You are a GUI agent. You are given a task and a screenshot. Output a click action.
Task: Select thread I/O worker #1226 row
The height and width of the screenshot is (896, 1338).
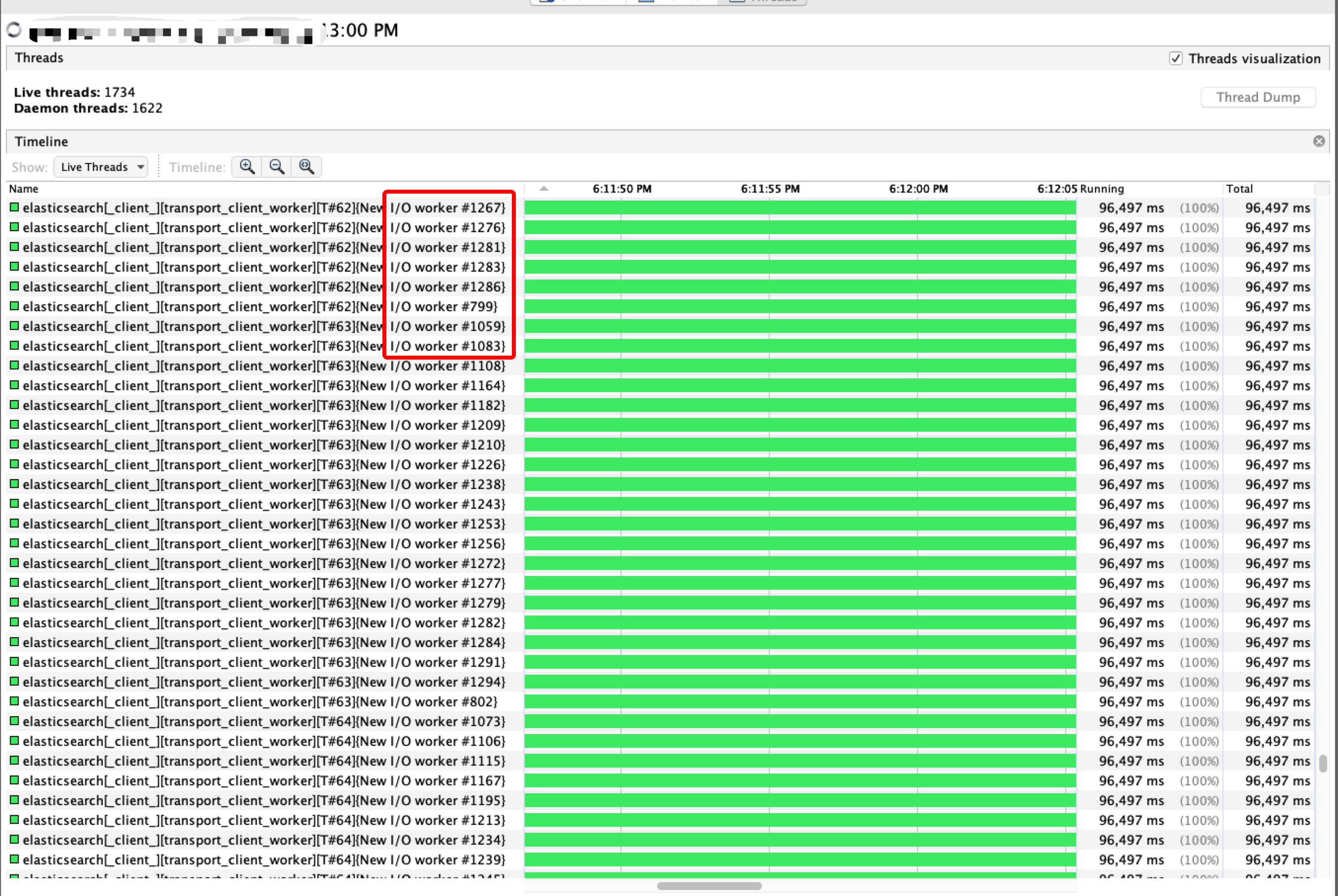point(661,465)
